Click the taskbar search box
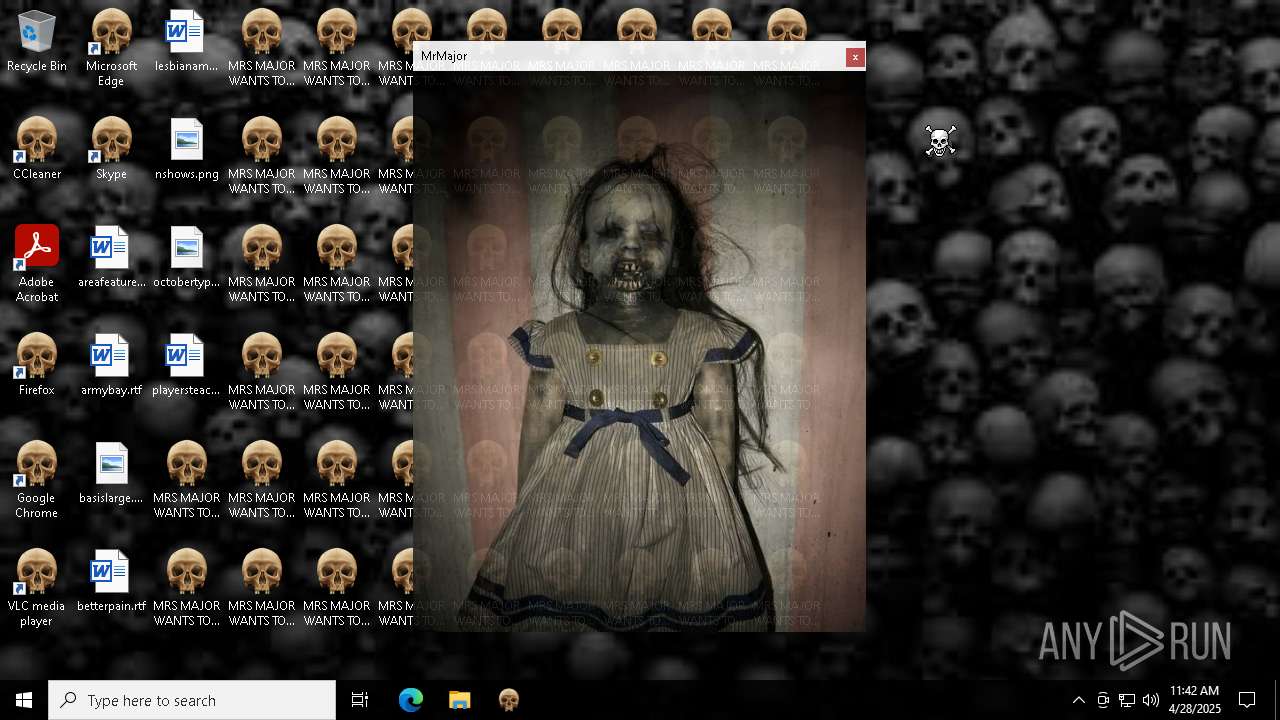 tap(192, 700)
